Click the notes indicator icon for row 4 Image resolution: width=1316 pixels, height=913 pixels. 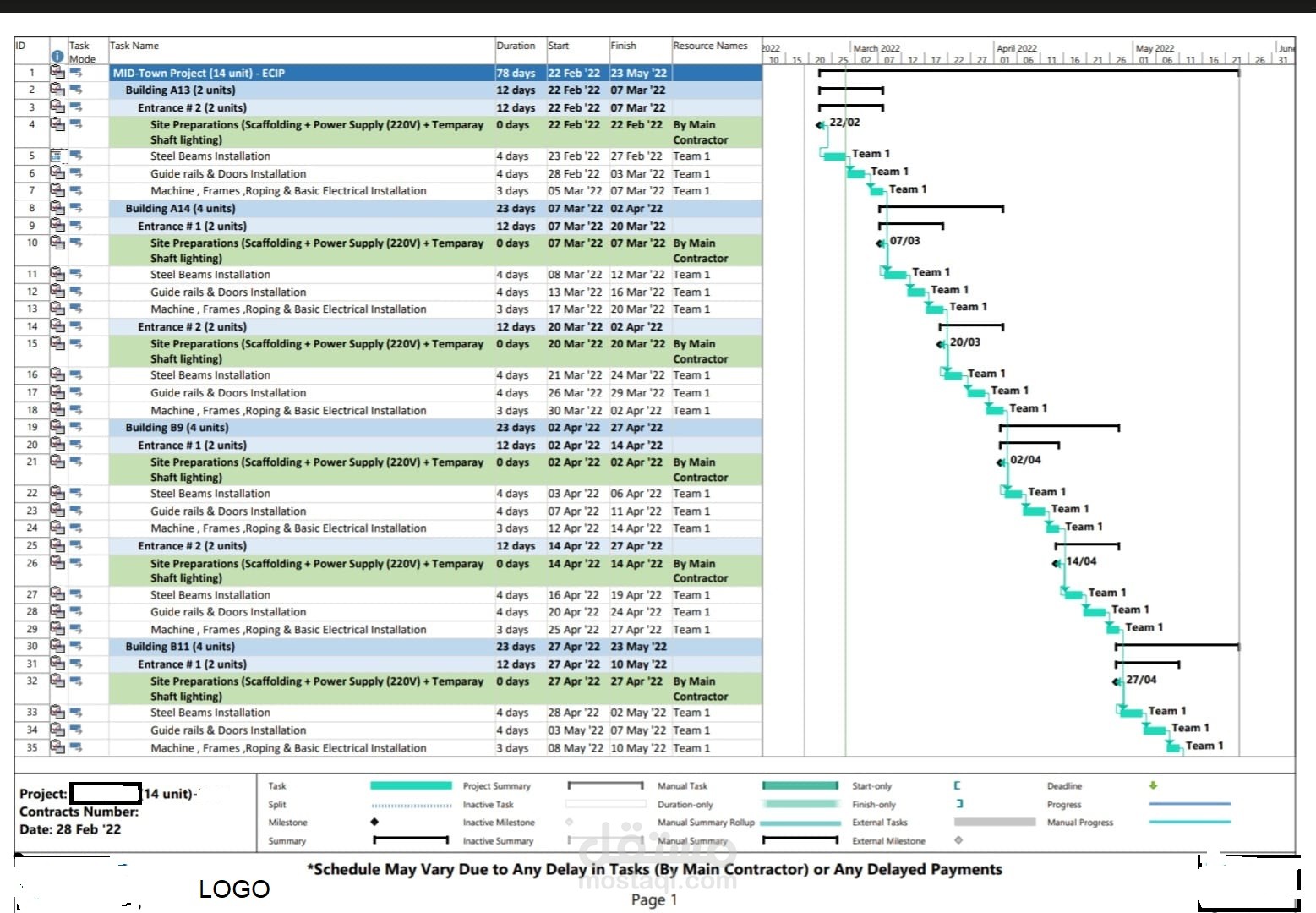coord(57,124)
